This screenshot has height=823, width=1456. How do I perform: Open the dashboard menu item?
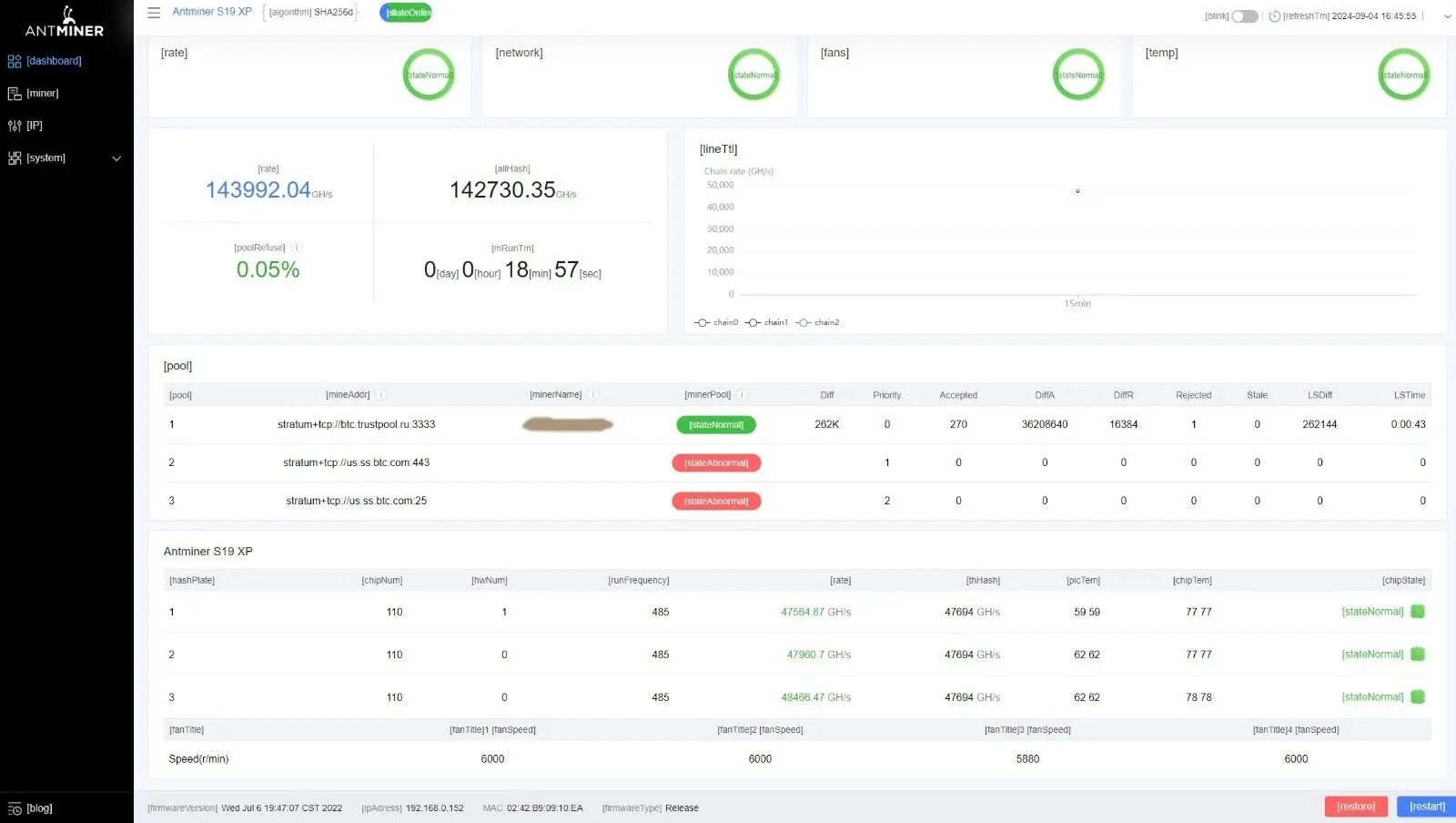pyautogui.click(x=54, y=61)
